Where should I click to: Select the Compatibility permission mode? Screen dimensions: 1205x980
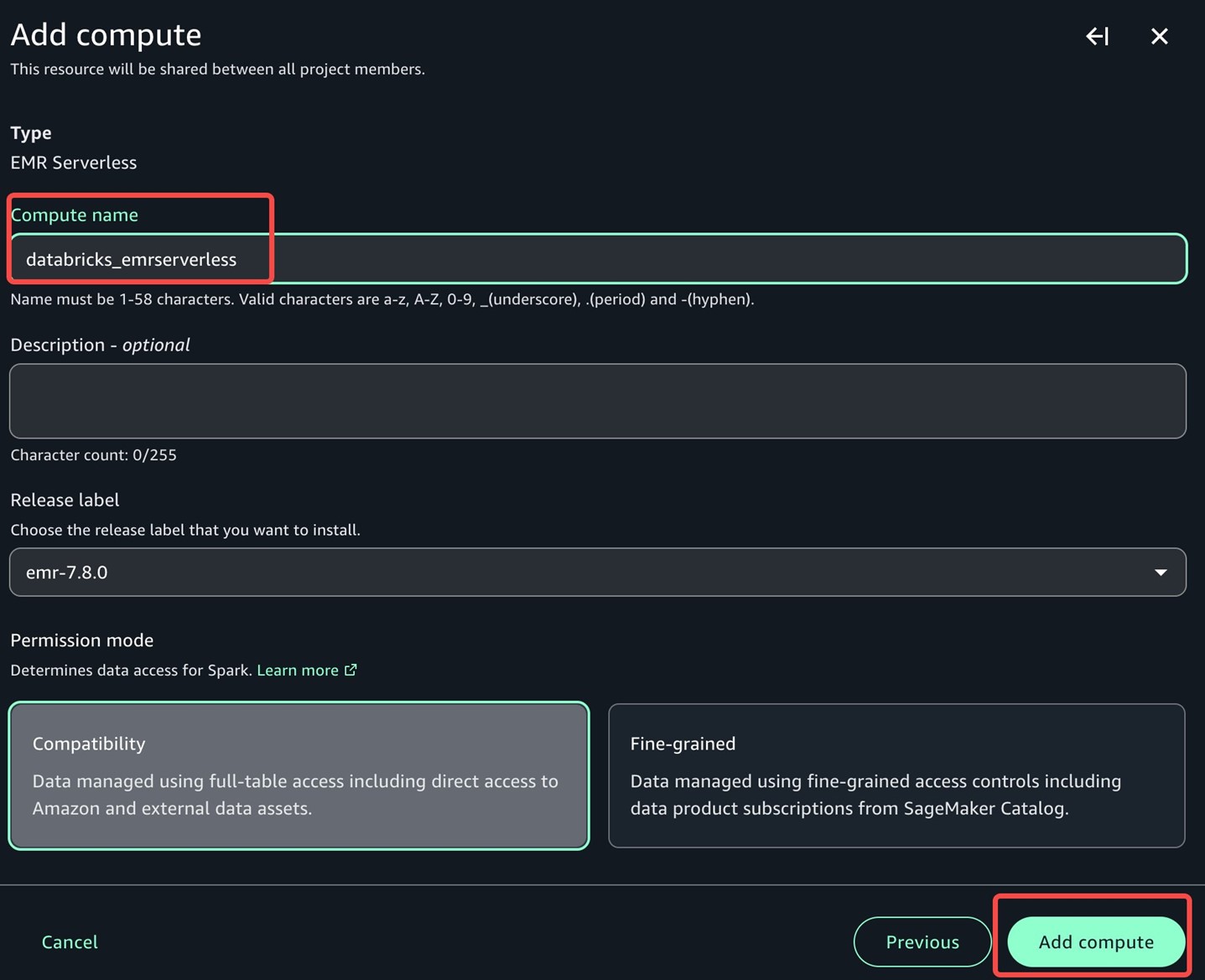[299, 775]
